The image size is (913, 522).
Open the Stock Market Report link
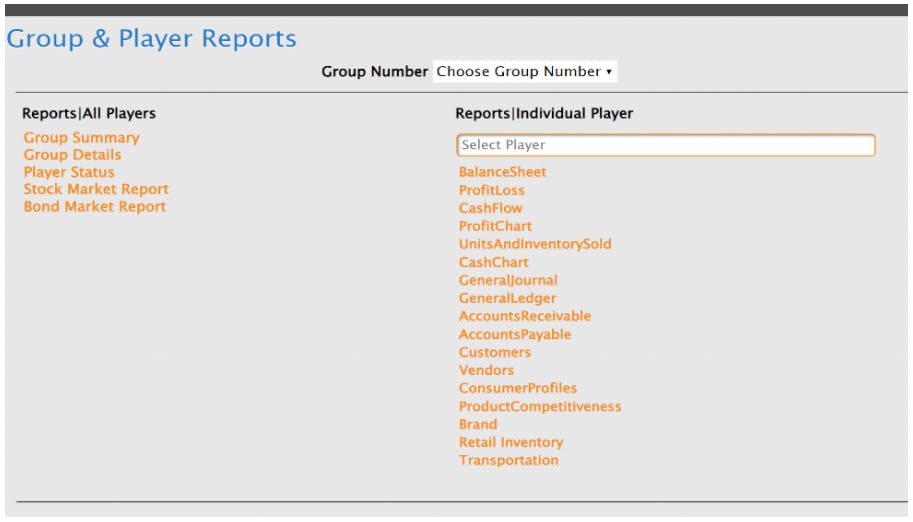click(x=96, y=189)
